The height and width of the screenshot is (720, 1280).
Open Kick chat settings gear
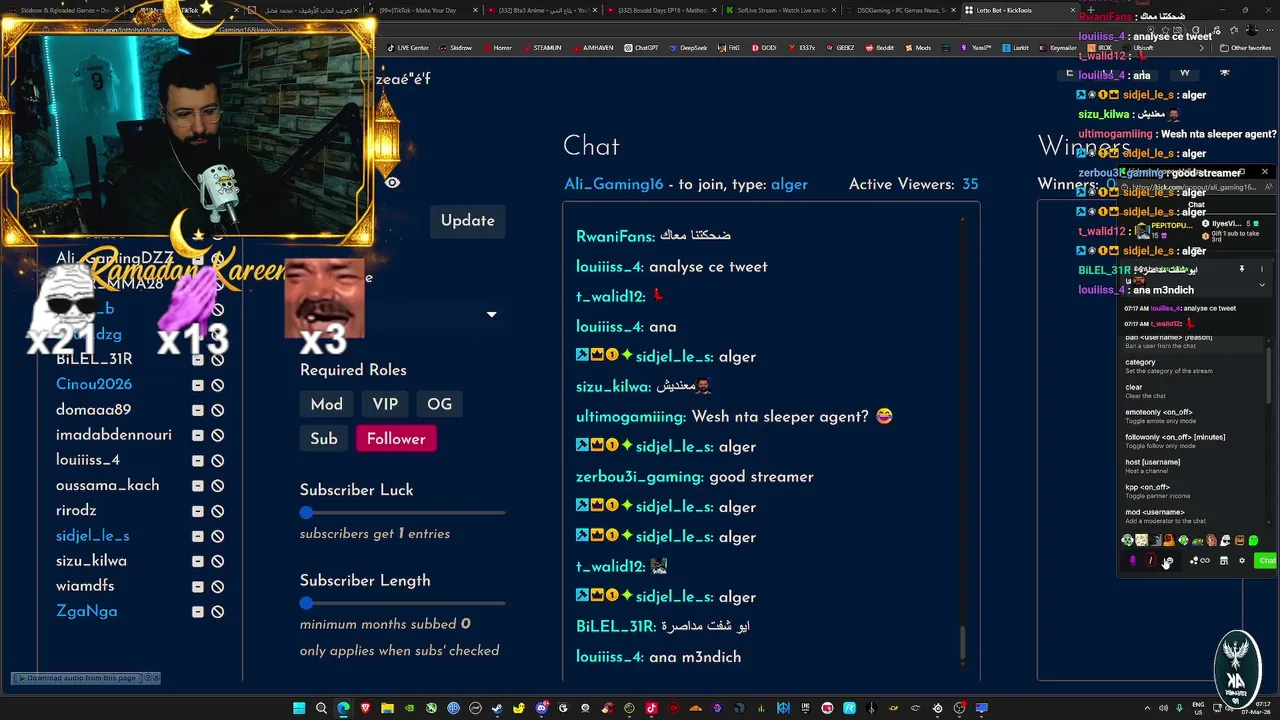click(1242, 561)
